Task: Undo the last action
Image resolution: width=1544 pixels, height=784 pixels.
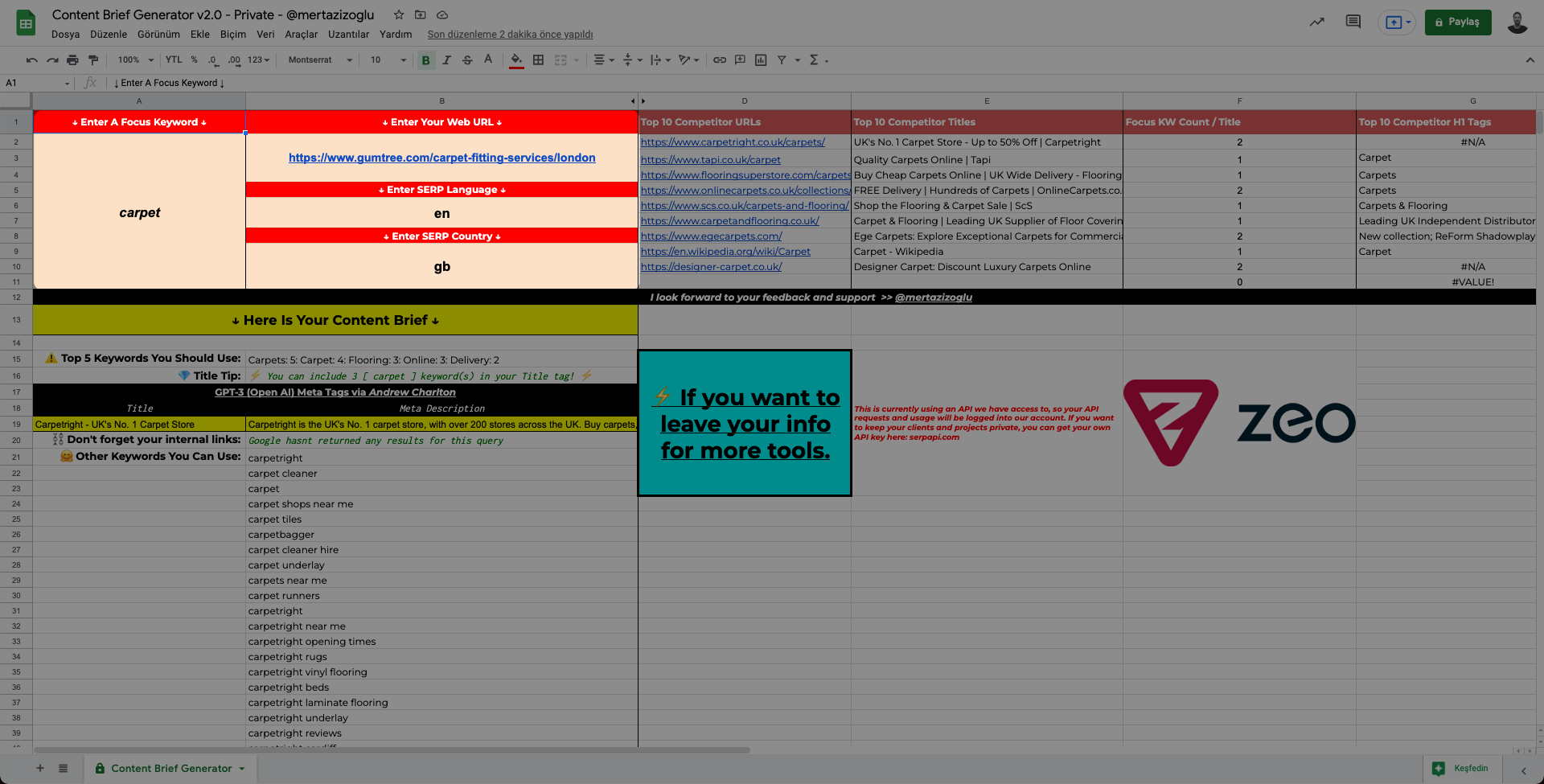Action: 31,60
